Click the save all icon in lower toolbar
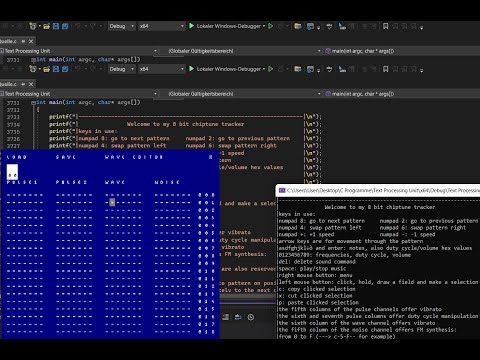 click(x=65, y=69)
